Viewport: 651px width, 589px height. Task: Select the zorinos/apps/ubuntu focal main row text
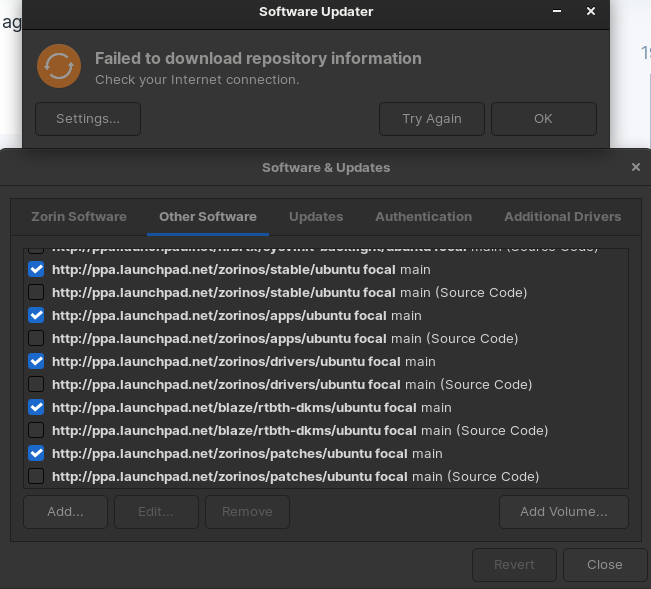click(x=237, y=316)
